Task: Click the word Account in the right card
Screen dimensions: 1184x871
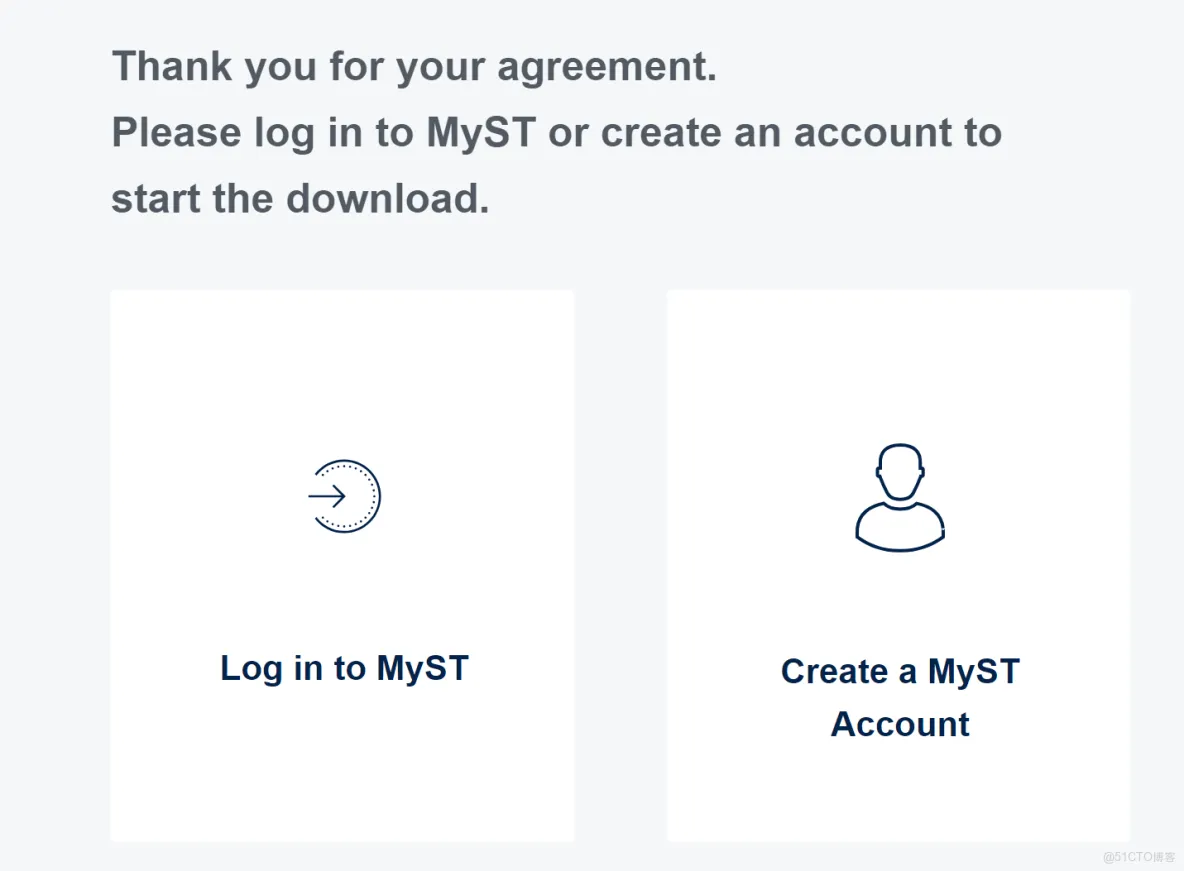Action: pyautogui.click(x=900, y=724)
